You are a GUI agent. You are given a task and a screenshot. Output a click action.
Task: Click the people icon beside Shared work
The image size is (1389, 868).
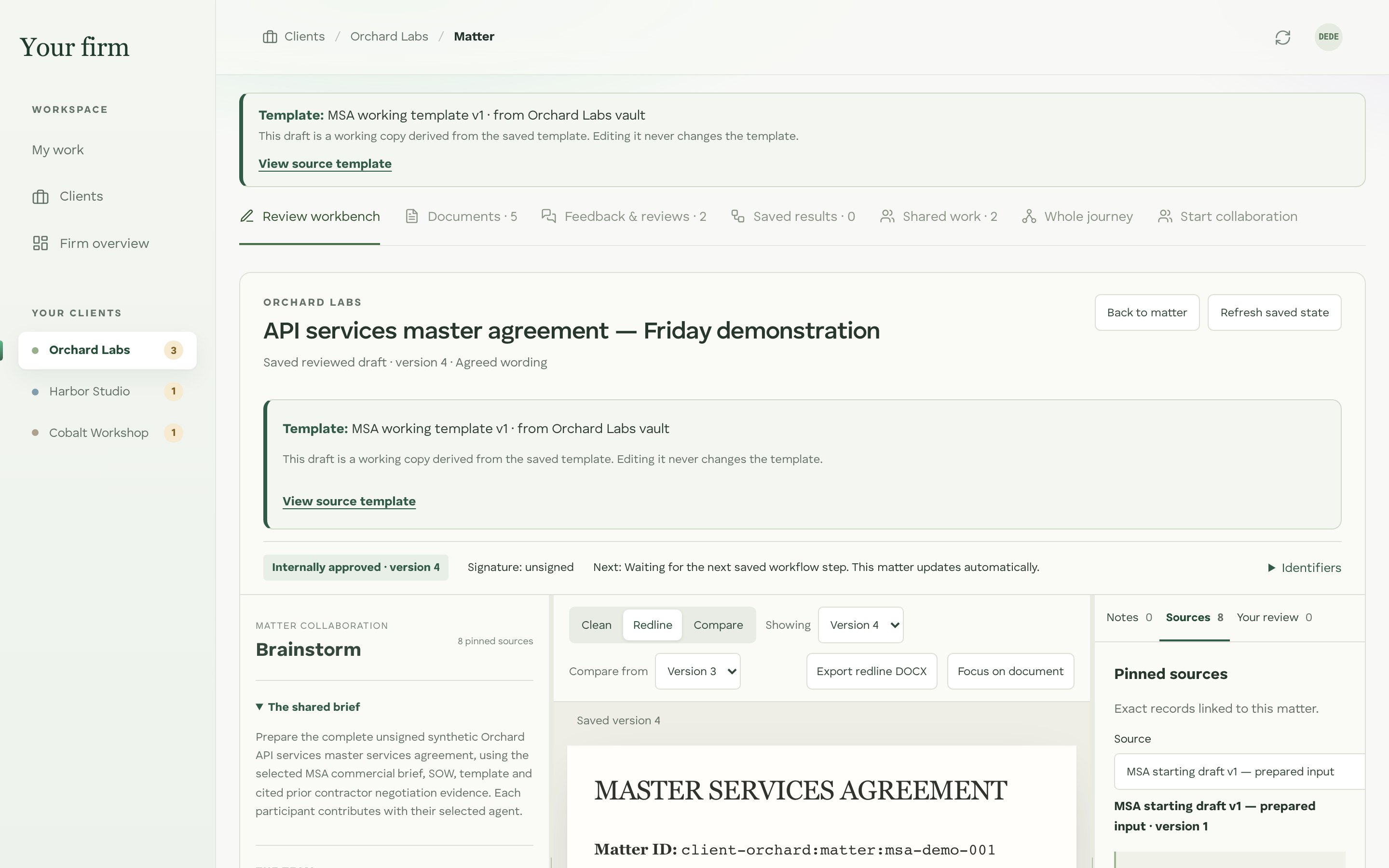pos(887,217)
